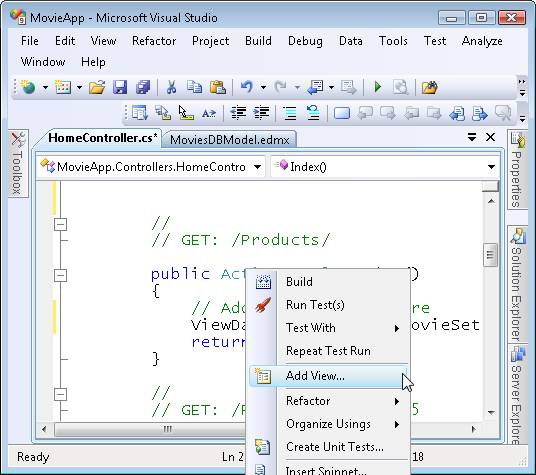Click the Find in Files icon
This screenshot has width=536, height=475.
point(400,88)
